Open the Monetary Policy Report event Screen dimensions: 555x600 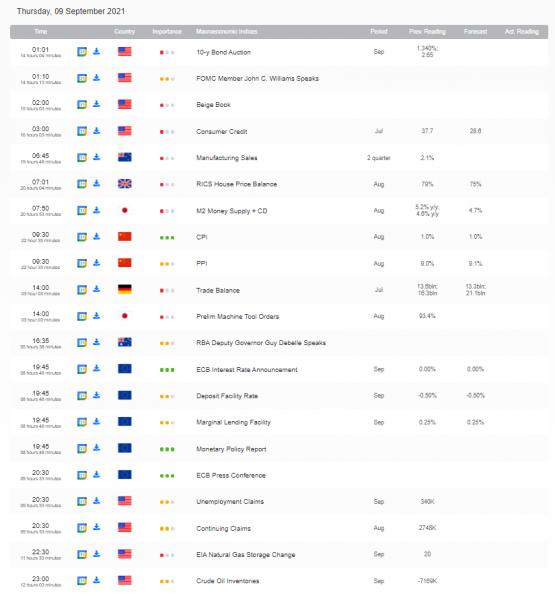[231, 449]
